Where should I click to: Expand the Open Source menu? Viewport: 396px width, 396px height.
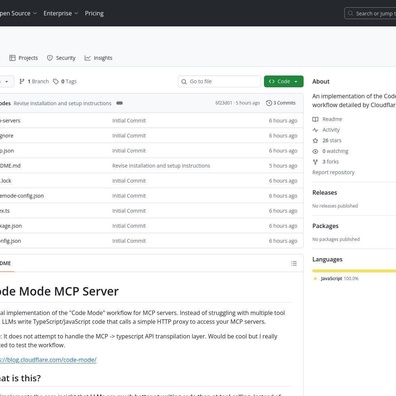click(18, 13)
